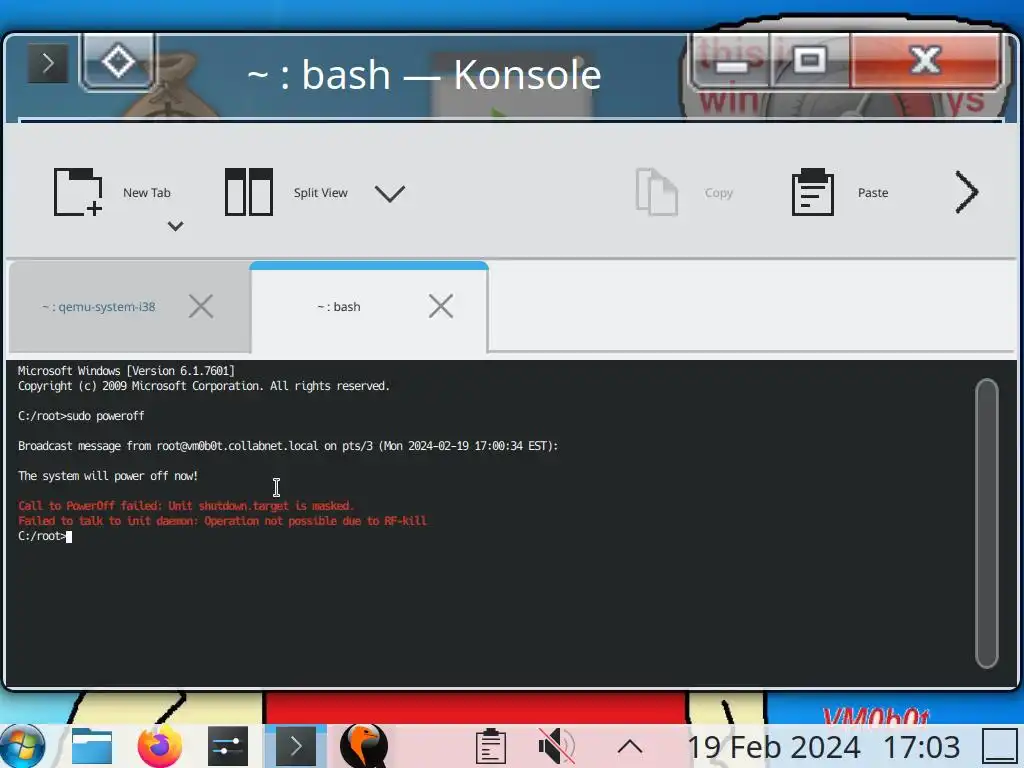Click the 'Broadcast message from root' line
This screenshot has height=768, width=1024.
click(x=288, y=446)
